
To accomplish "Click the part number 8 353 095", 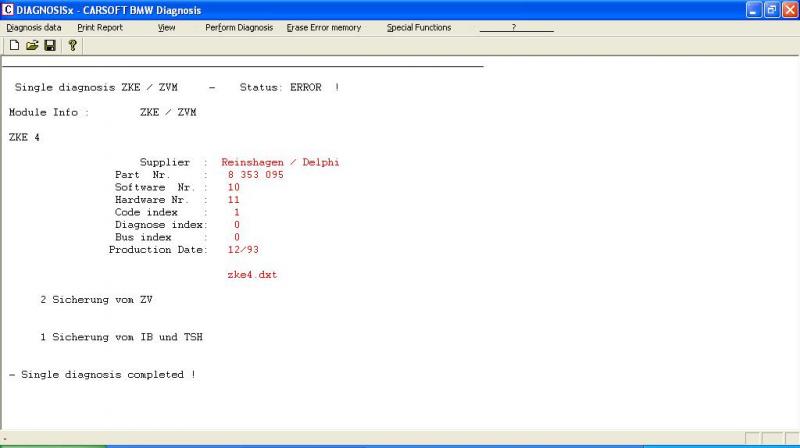I will tap(255, 175).
